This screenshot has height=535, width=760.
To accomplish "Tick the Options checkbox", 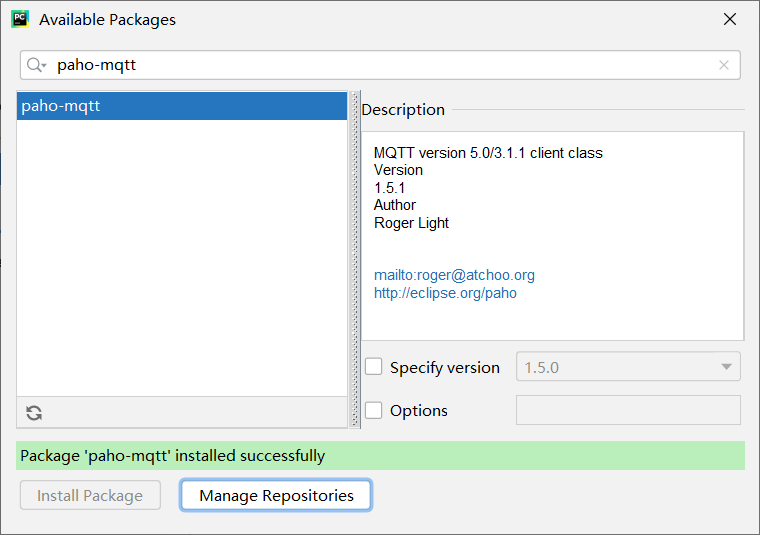I will point(374,410).
